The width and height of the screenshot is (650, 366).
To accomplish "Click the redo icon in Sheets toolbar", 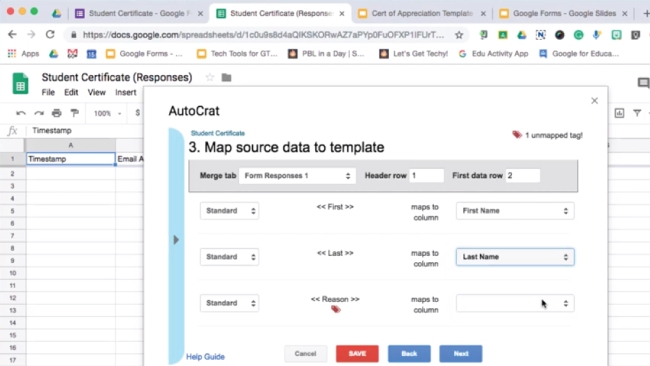I will coord(39,113).
